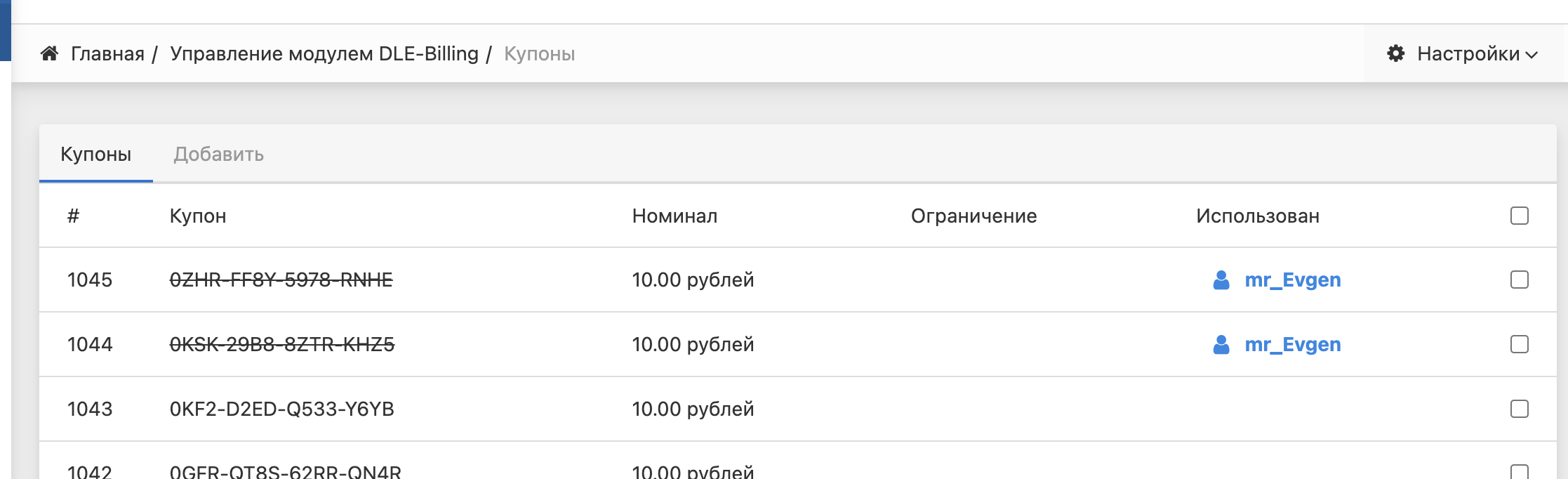1568x479 pixels.
Task: Select the checkbox for coupon 1044
Action: [x=1519, y=344]
